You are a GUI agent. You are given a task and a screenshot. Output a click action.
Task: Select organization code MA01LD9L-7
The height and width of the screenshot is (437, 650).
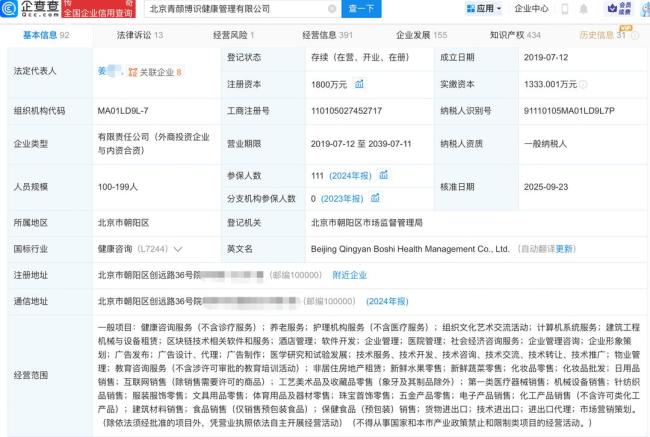tap(123, 111)
